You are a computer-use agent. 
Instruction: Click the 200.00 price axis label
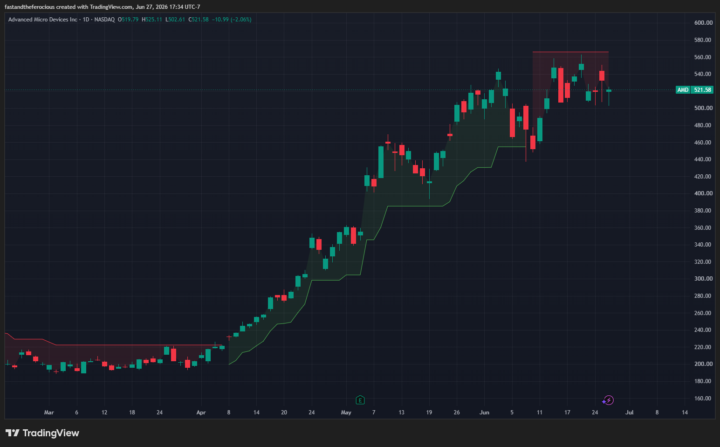pyautogui.click(x=703, y=364)
